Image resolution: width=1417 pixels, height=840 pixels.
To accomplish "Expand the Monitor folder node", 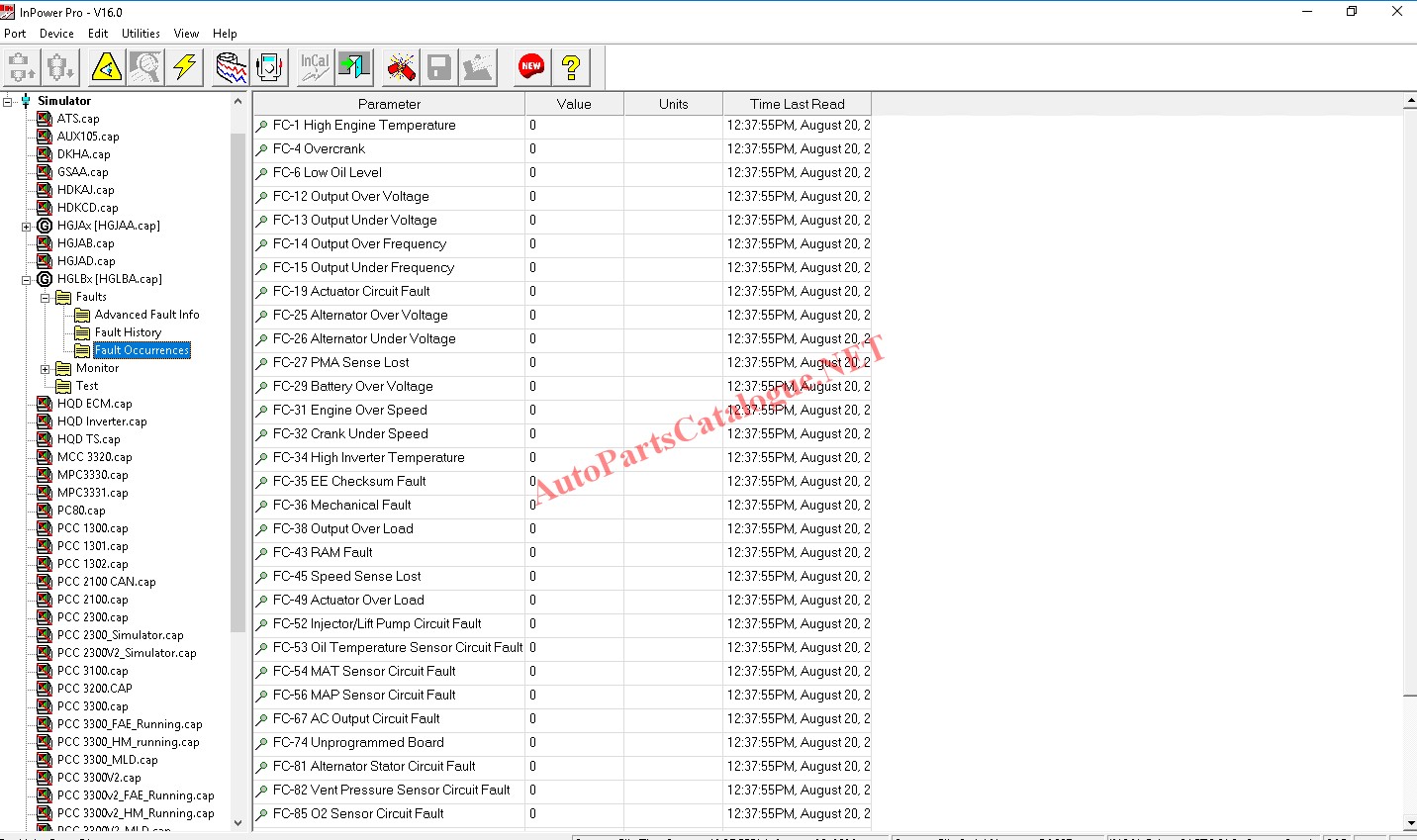I will click(45, 368).
